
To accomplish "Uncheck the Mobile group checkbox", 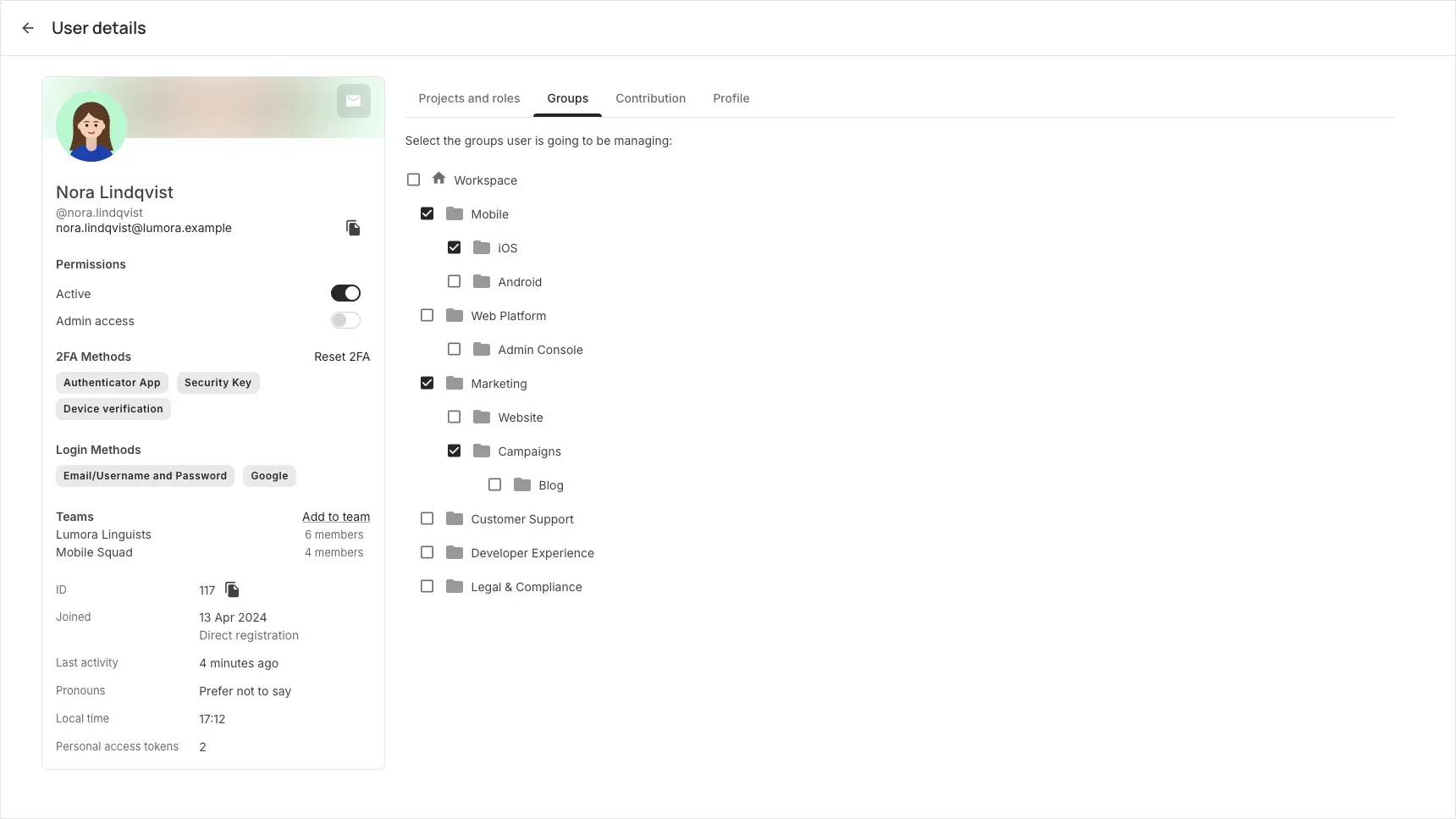I will click(427, 213).
